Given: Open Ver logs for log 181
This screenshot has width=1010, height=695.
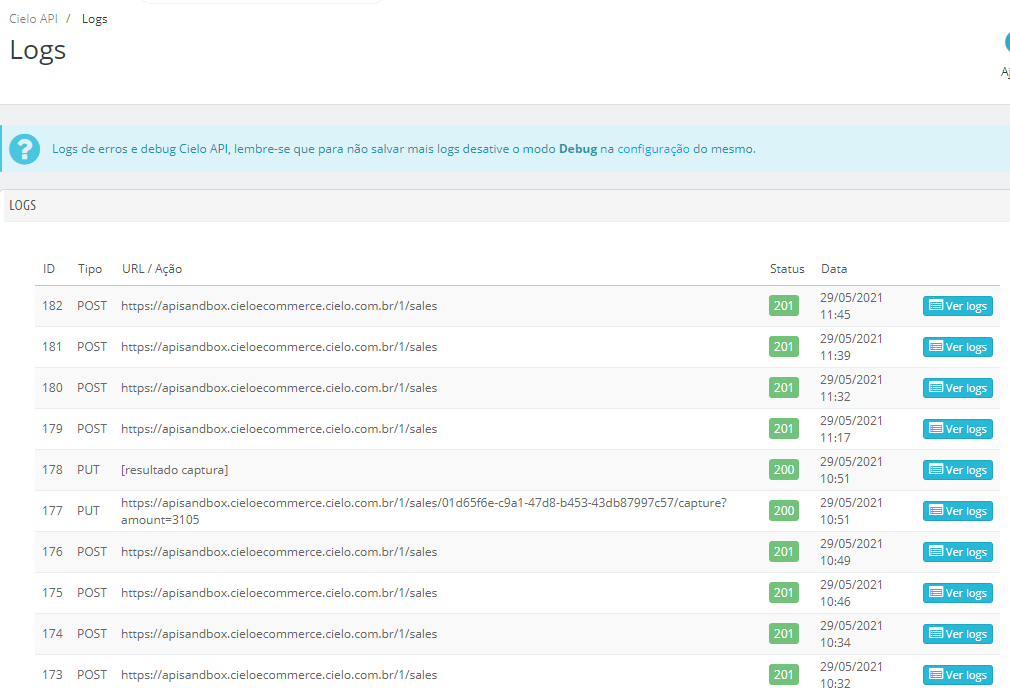Looking at the screenshot, I should [x=957, y=347].
